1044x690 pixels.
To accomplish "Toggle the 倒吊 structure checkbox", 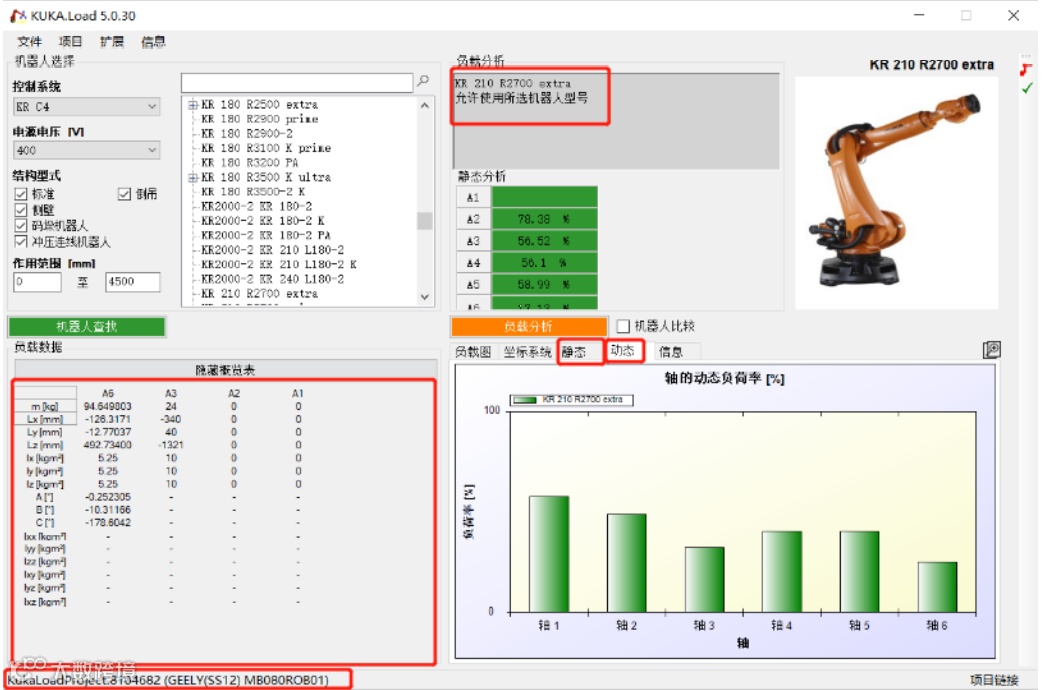I will [x=125, y=194].
